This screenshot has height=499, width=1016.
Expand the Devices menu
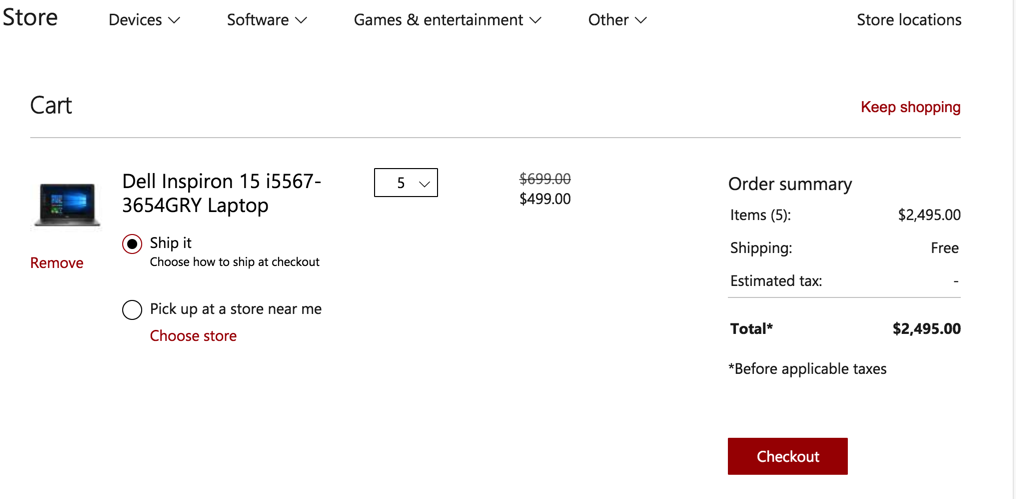coord(144,20)
